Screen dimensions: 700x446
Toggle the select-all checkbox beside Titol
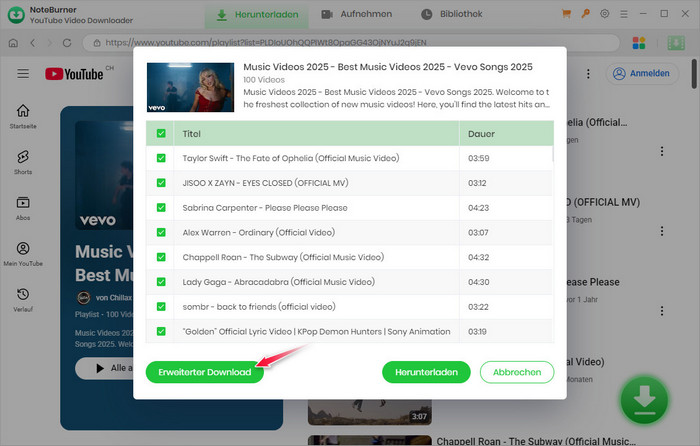pyautogui.click(x=161, y=133)
